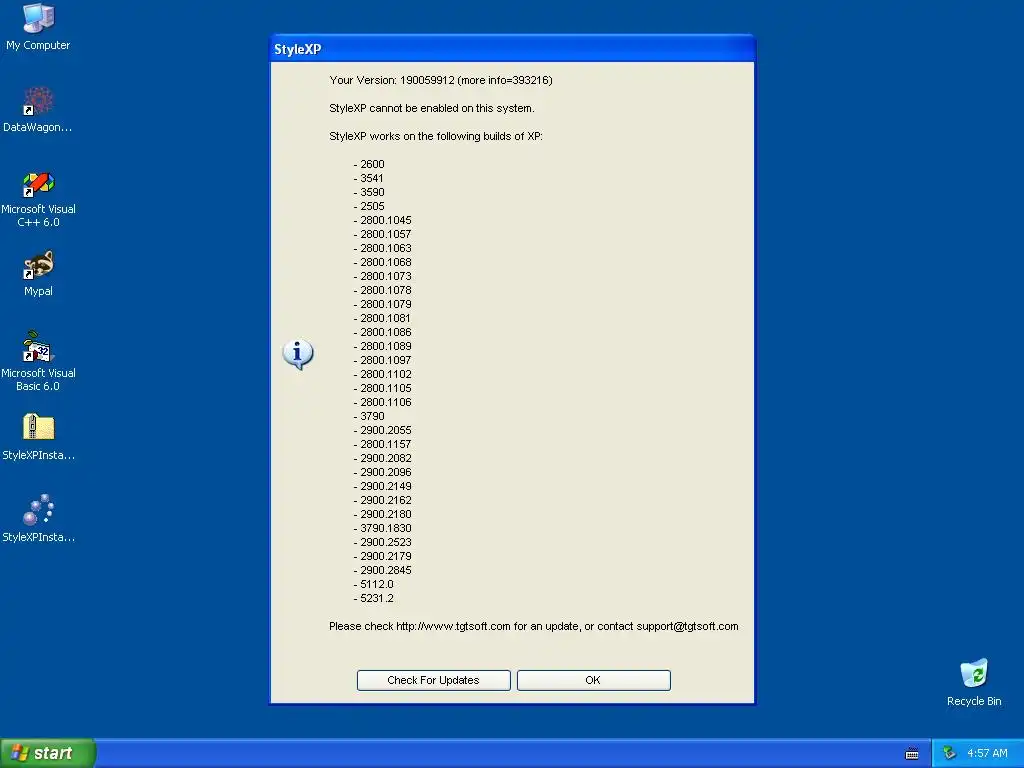Select the Recycle Bin icon
1024x768 pixels.
tap(974, 682)
